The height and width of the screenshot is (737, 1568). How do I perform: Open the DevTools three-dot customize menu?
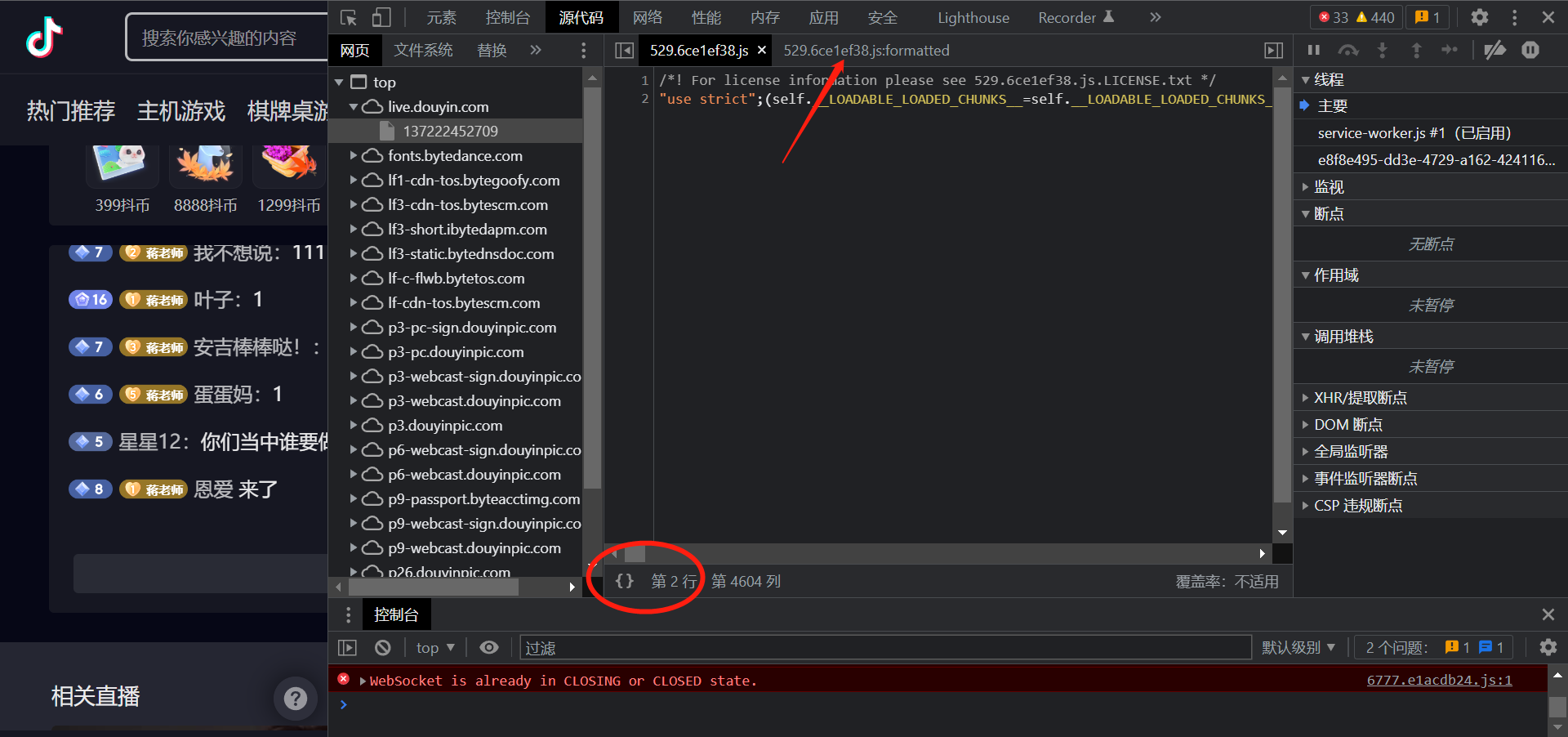click(x=1514, y=17)
